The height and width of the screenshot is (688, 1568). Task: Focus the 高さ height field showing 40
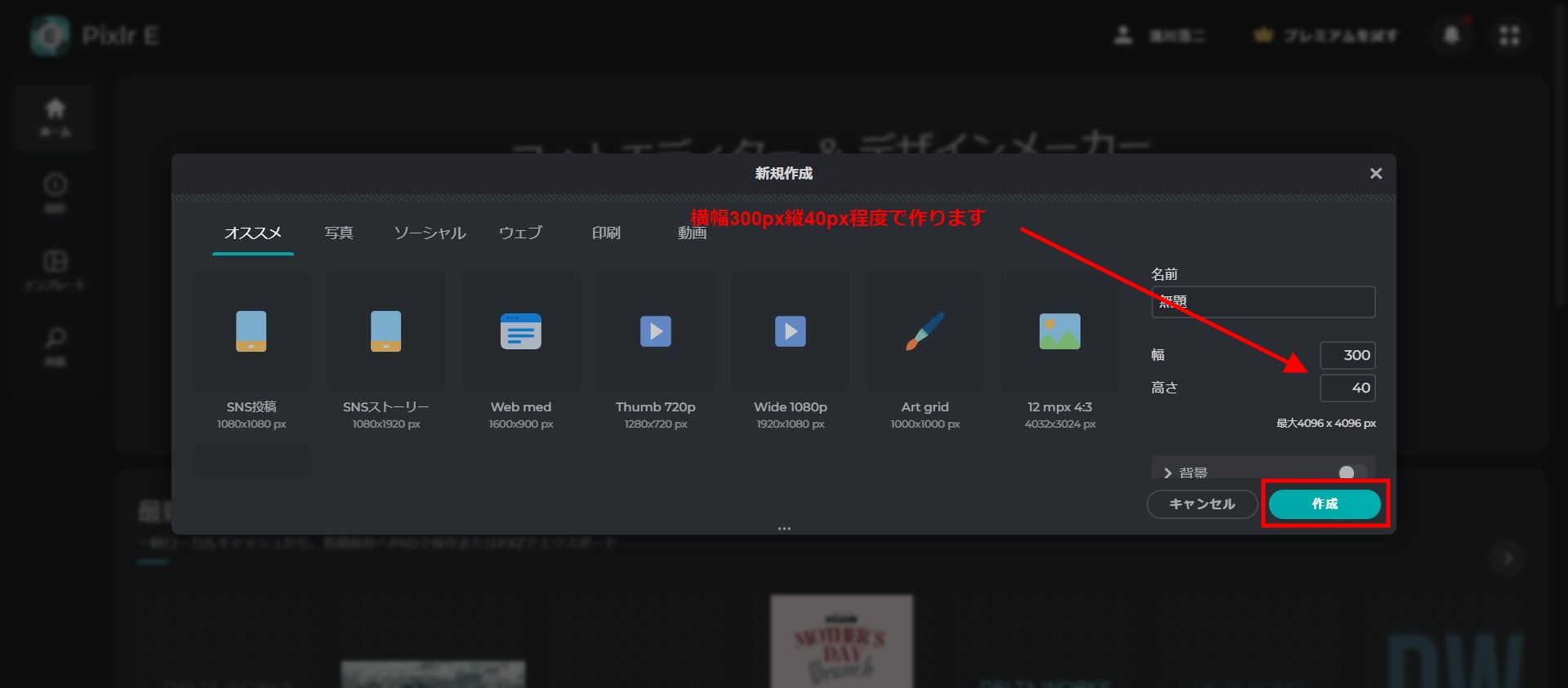1347,388
